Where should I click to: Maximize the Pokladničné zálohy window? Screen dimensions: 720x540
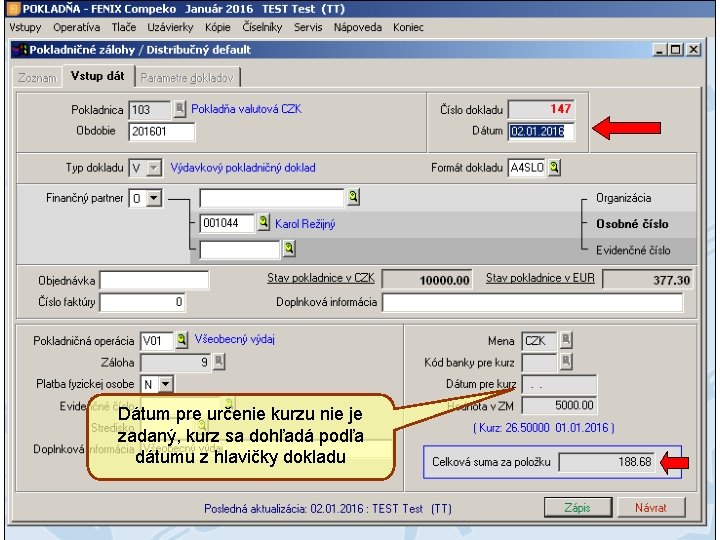pyautogui.click(x=676, y=50)
